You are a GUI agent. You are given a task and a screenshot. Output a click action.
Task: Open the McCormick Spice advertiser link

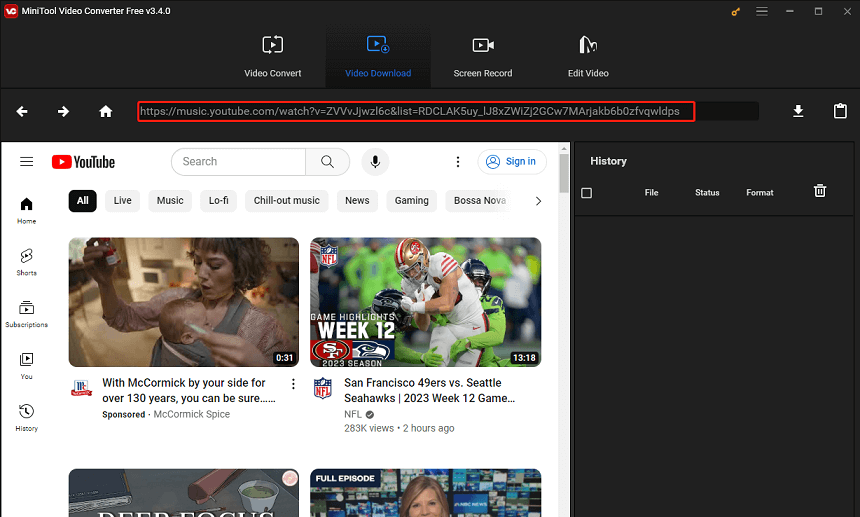pos(191,414)
